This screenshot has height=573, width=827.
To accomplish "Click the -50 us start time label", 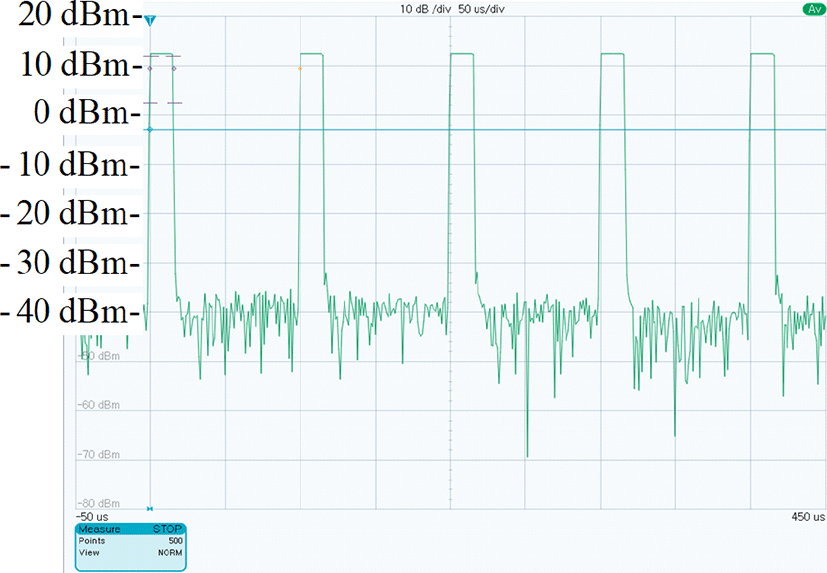I will tap(93, 517).
